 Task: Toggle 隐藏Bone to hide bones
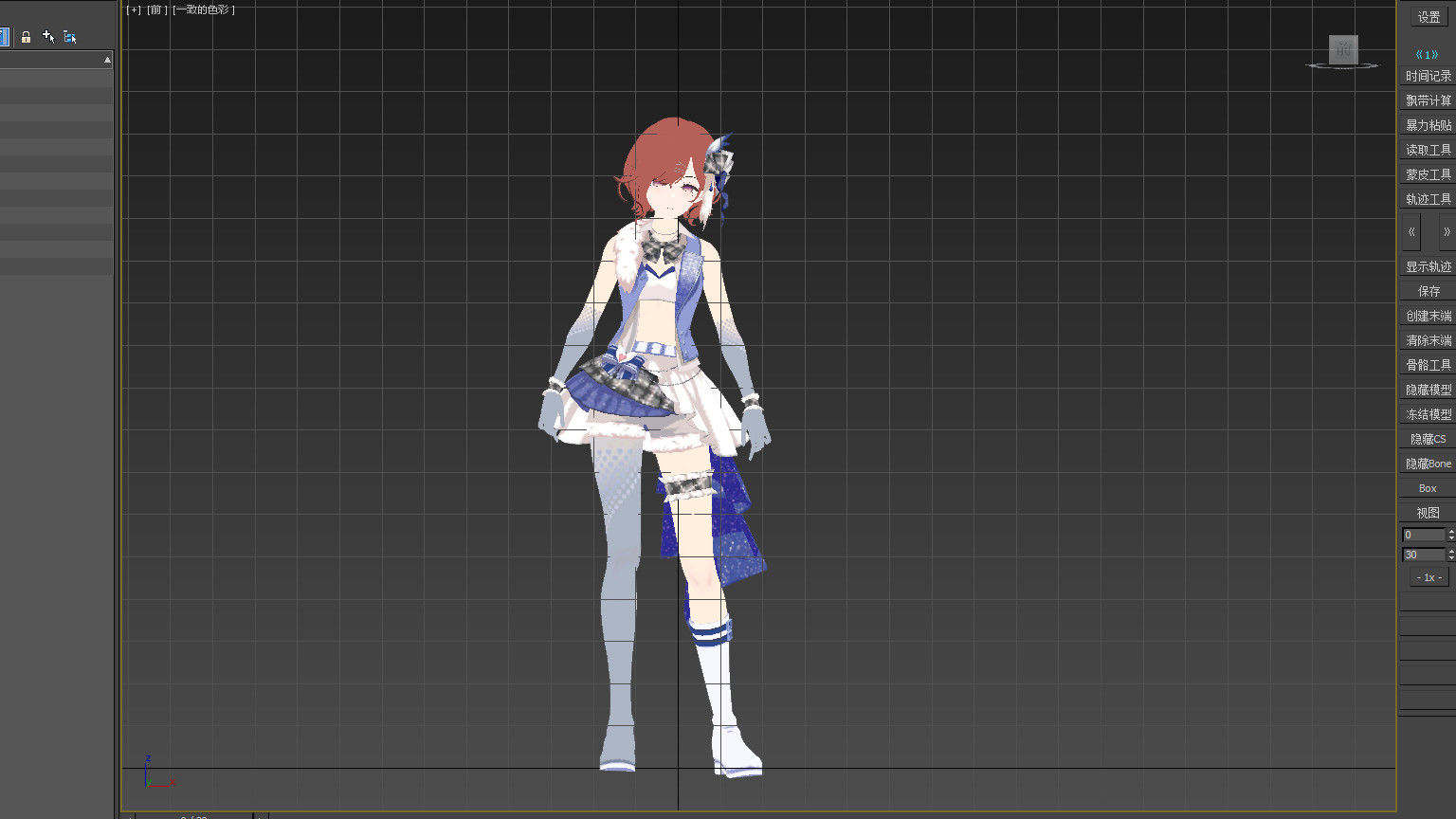tap(1428, 464)
